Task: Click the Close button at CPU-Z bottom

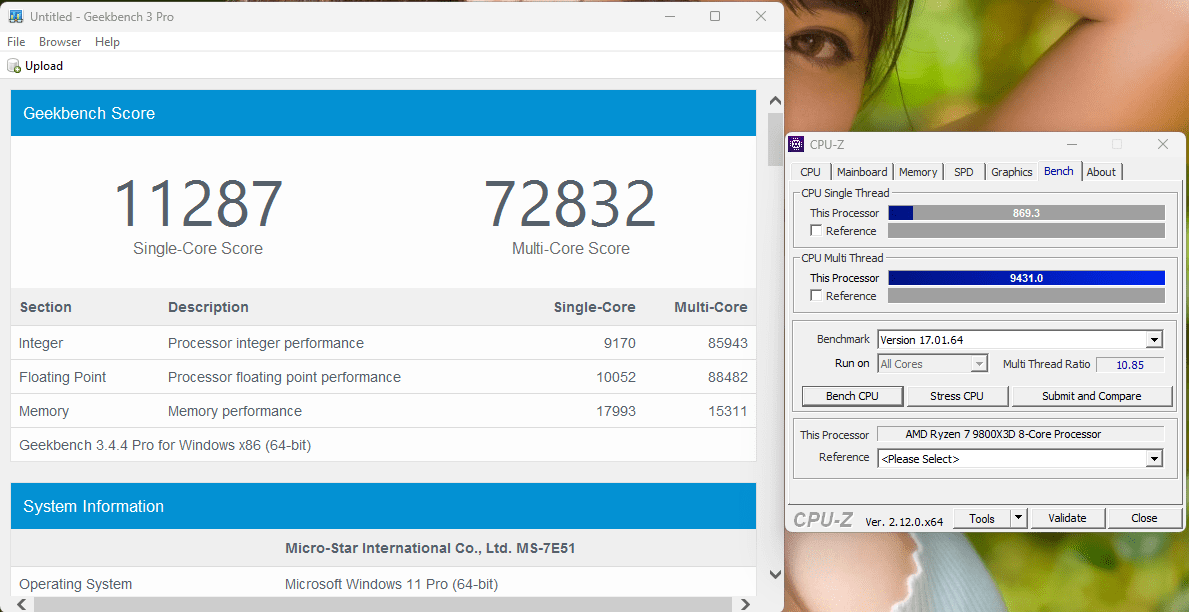Action: [x=1144, y=519]
